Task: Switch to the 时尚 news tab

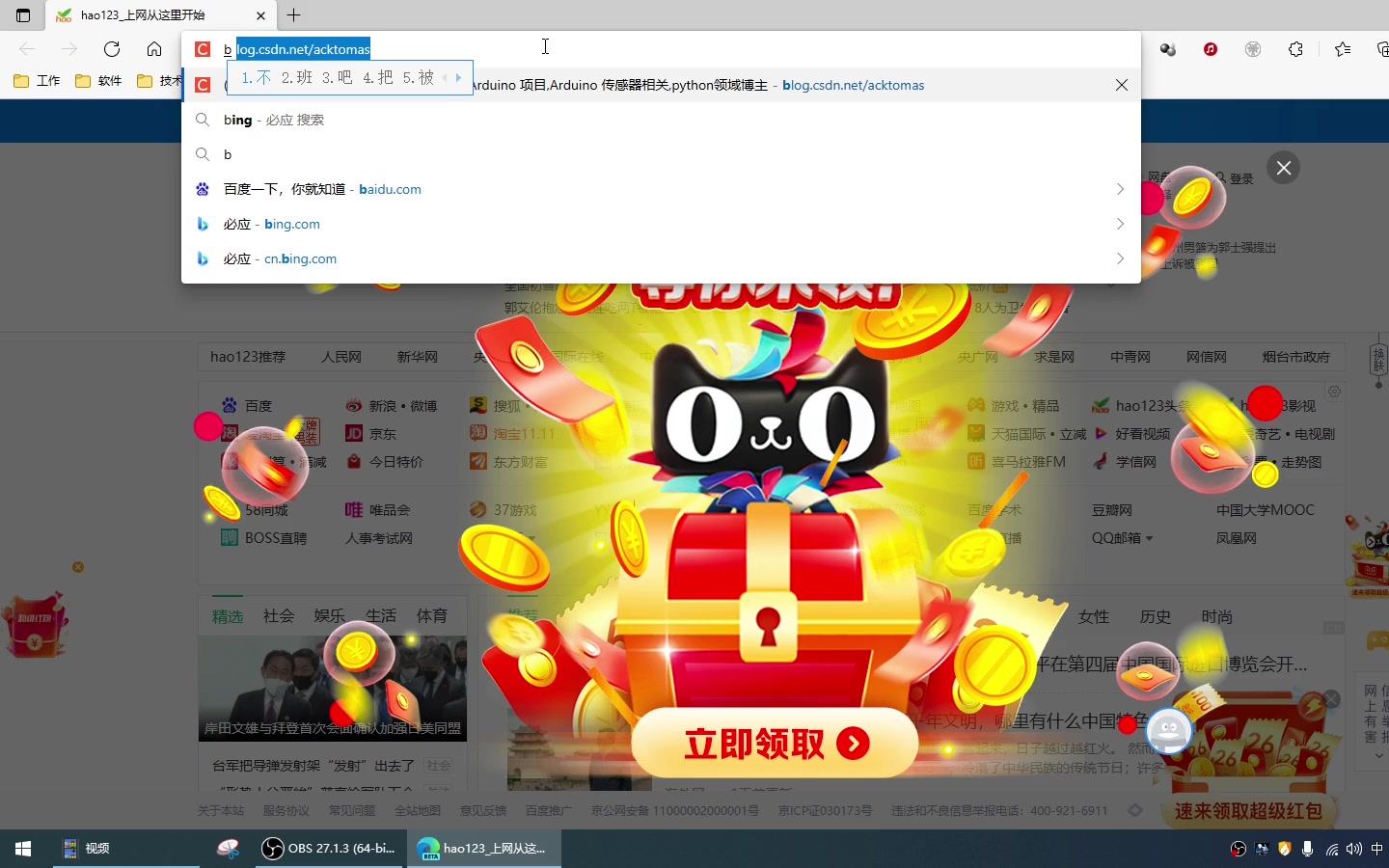Action: (1217, 616)
